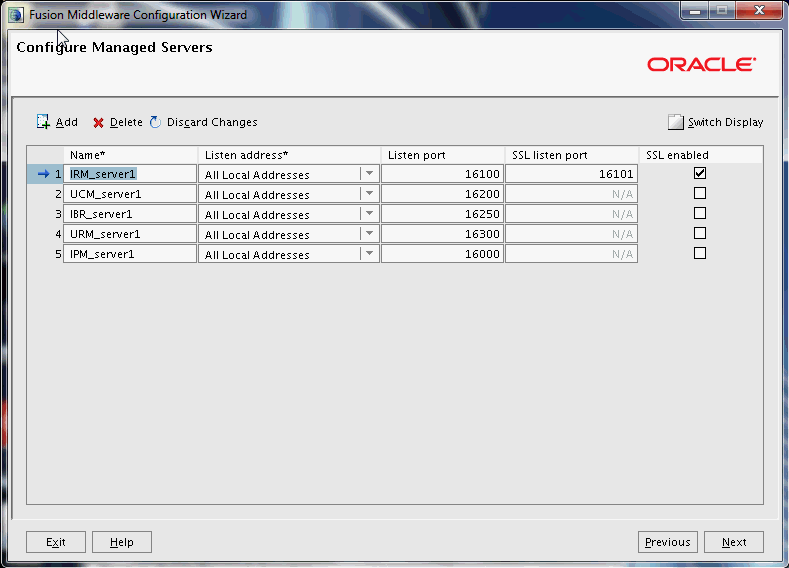Edit SSL listen port 16101

pos(572,174)
